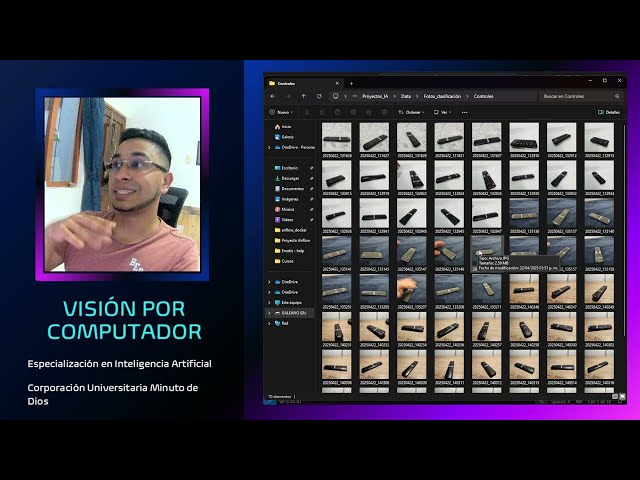Go up one folder level
This screenshot has height=480, width=640.
point(303,96)
